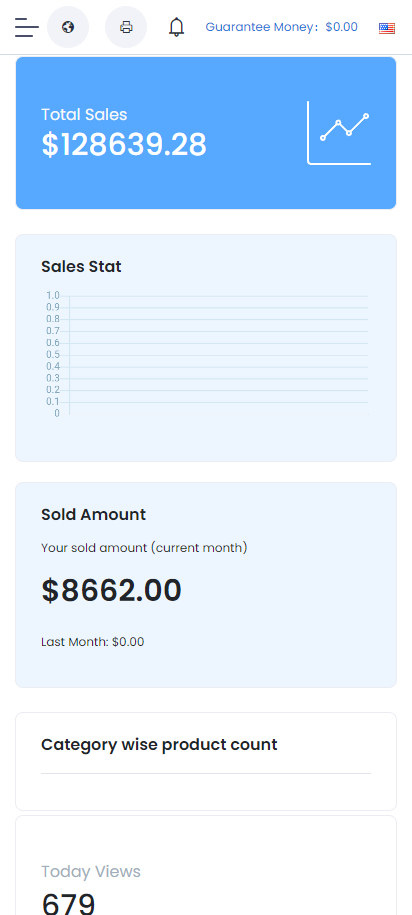Click the 1.0 axis label on chart

[53, 295]
